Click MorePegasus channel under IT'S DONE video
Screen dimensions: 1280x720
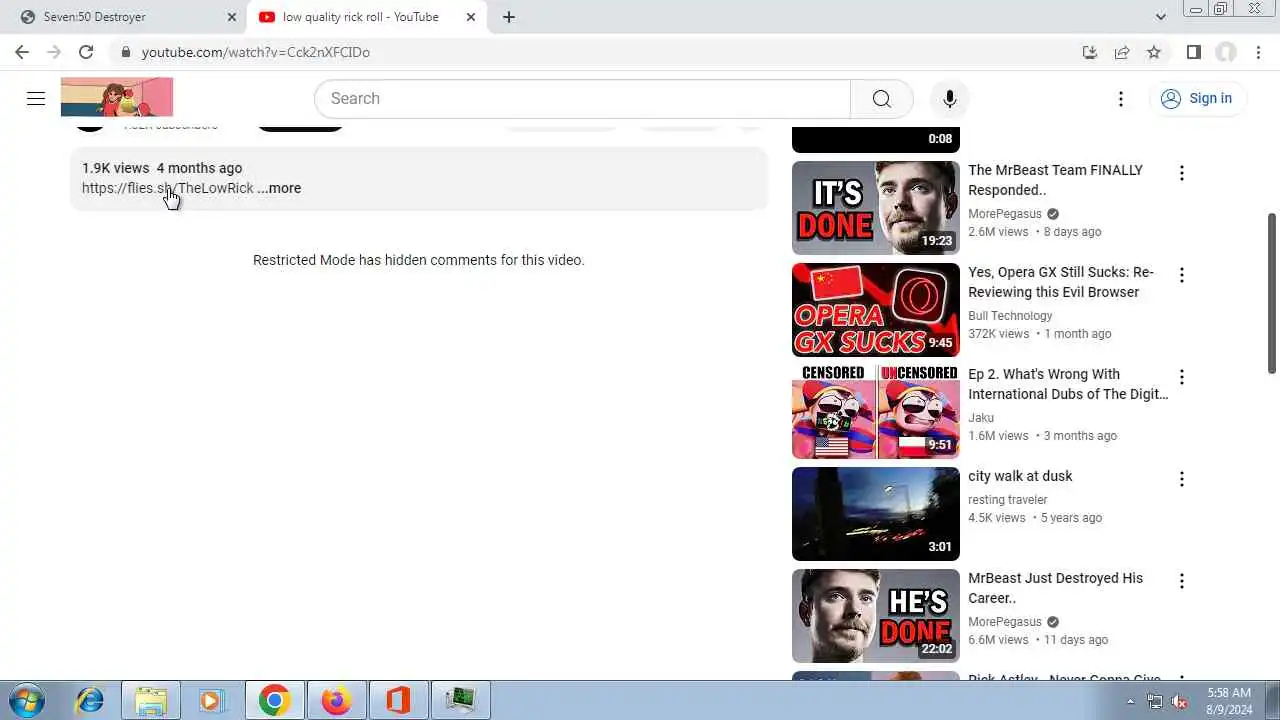(x=1005, y=214)
